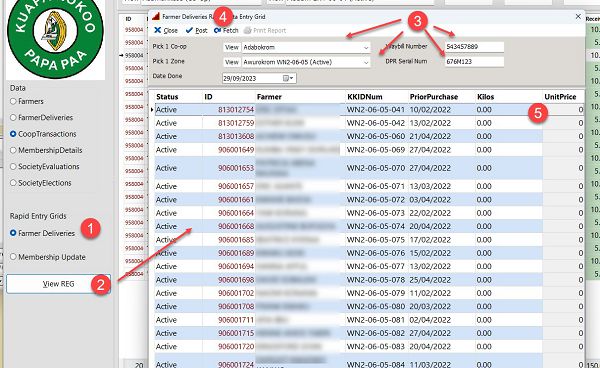Click the PriorPurchase column header
Image resolution: width=600 pixels, height=368 pixels.
click(x=434, y=97)
